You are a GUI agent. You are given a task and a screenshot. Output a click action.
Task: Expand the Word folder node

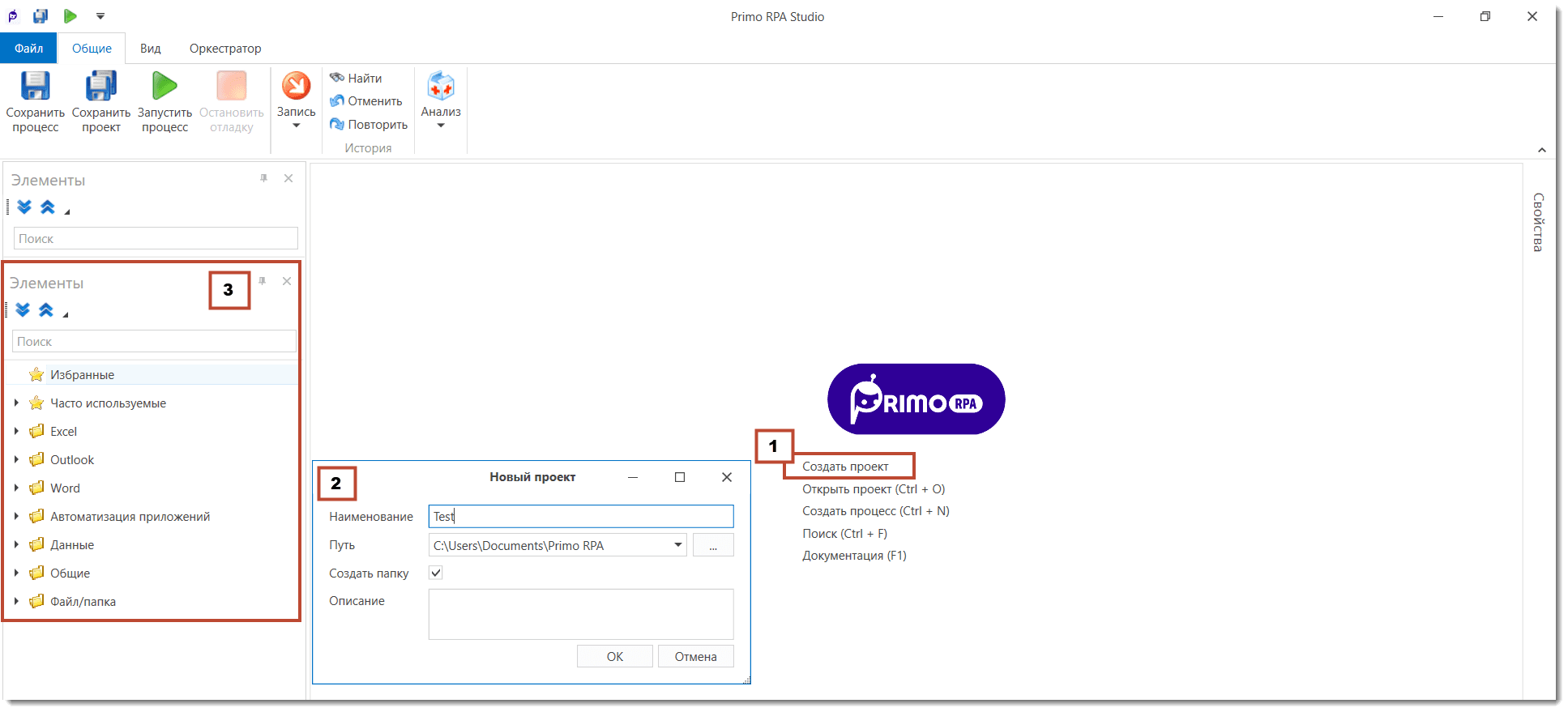[16, 488]
